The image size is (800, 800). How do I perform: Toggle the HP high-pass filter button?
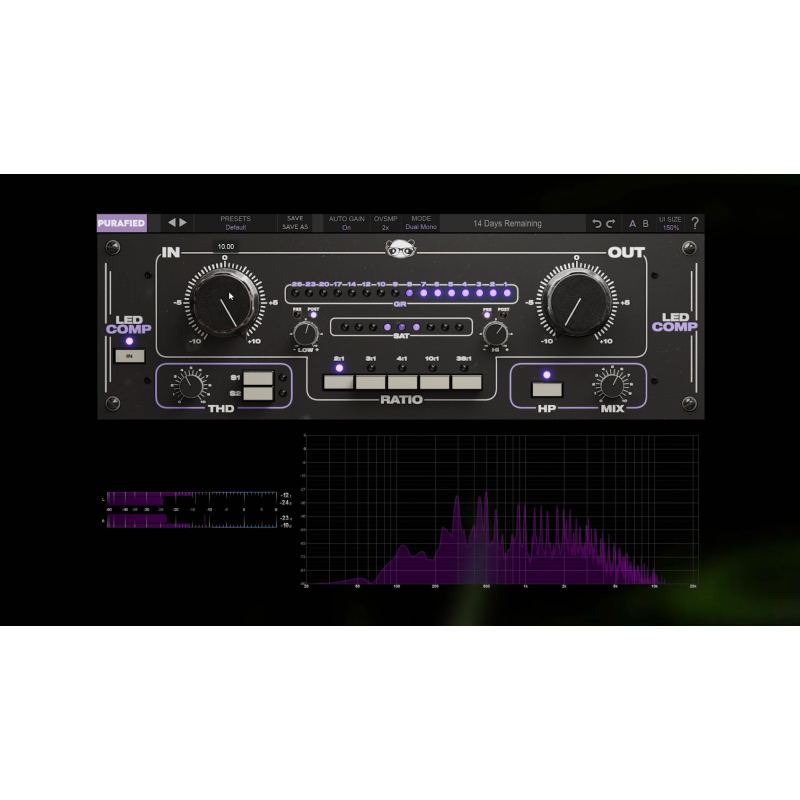pos(547,389)
